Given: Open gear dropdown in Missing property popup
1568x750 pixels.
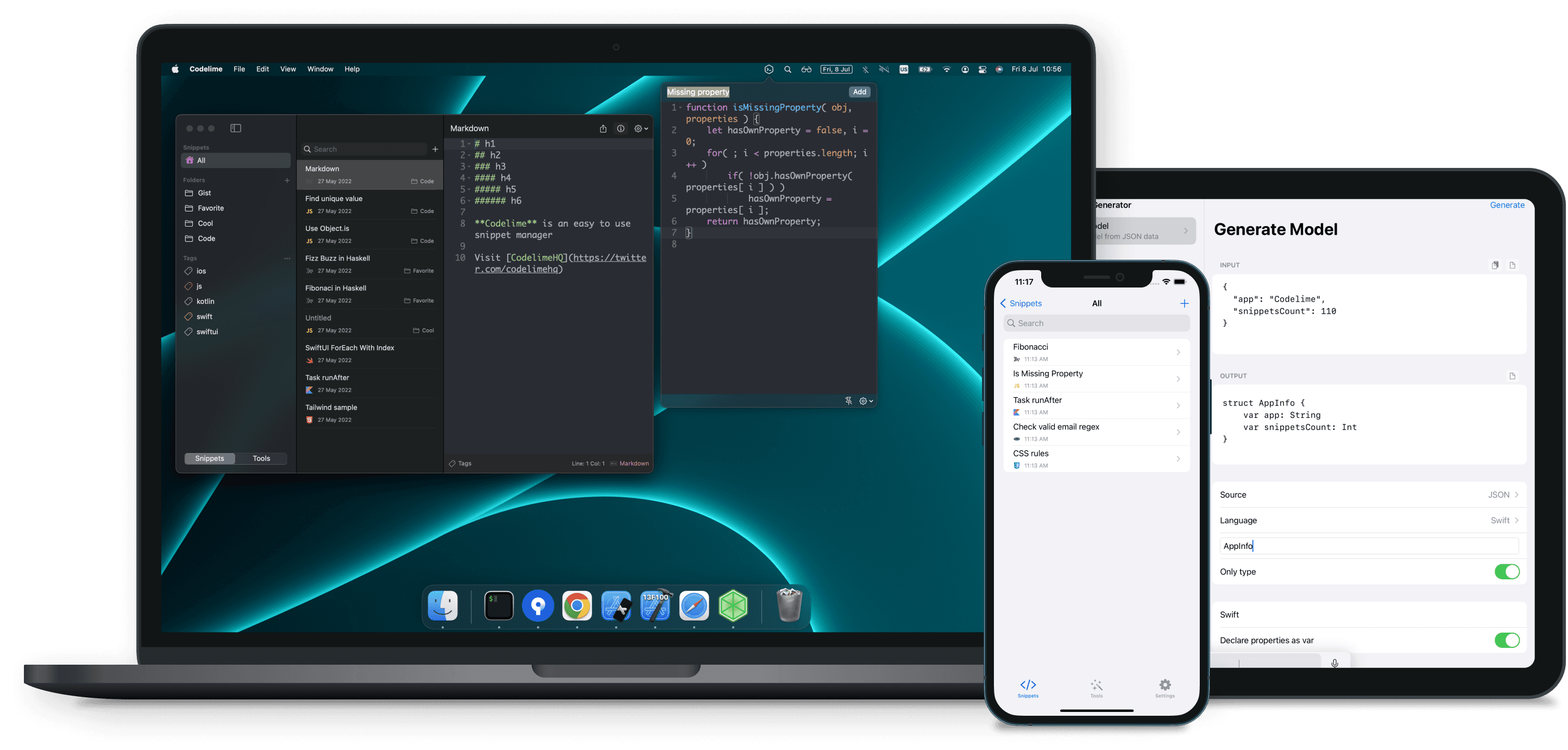Looking at the screenshot, I should click(866, 401).
